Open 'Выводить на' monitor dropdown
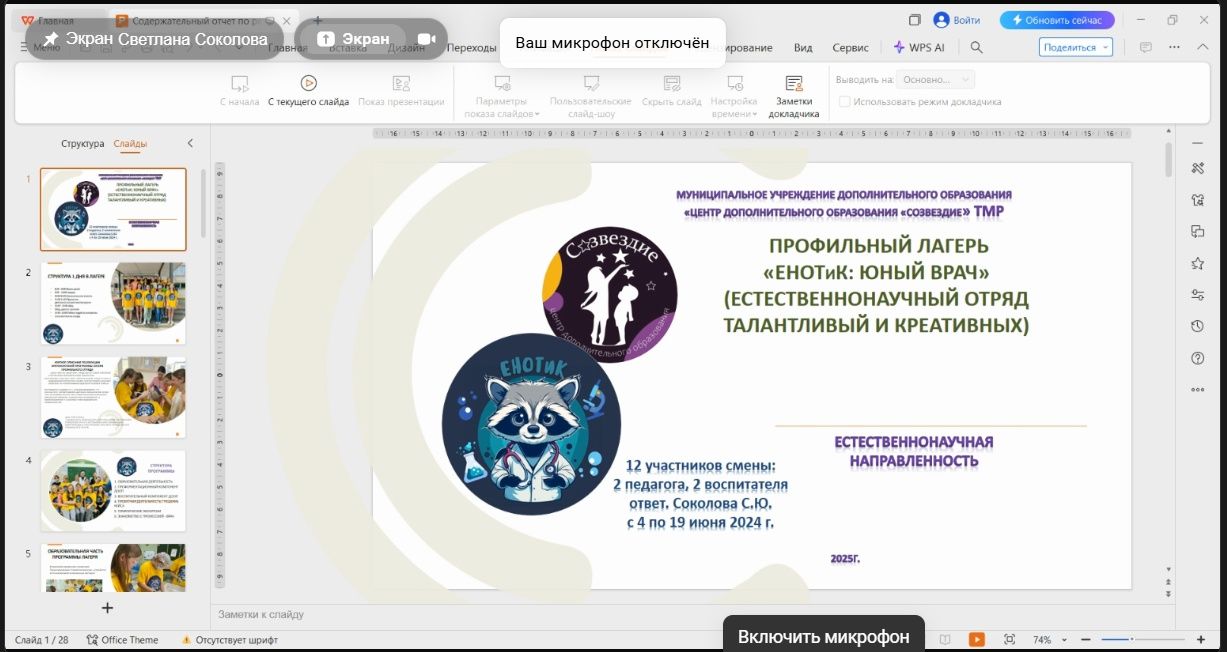The width and height of the screenshot is (1227, 652). (x=935, y=80)
